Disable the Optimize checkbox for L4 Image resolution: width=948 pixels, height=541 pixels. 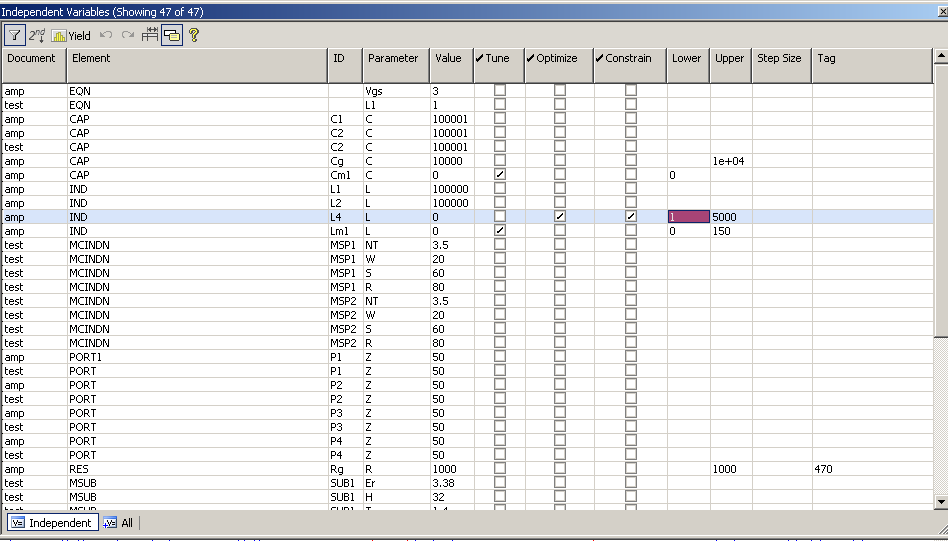click(560, 216)
